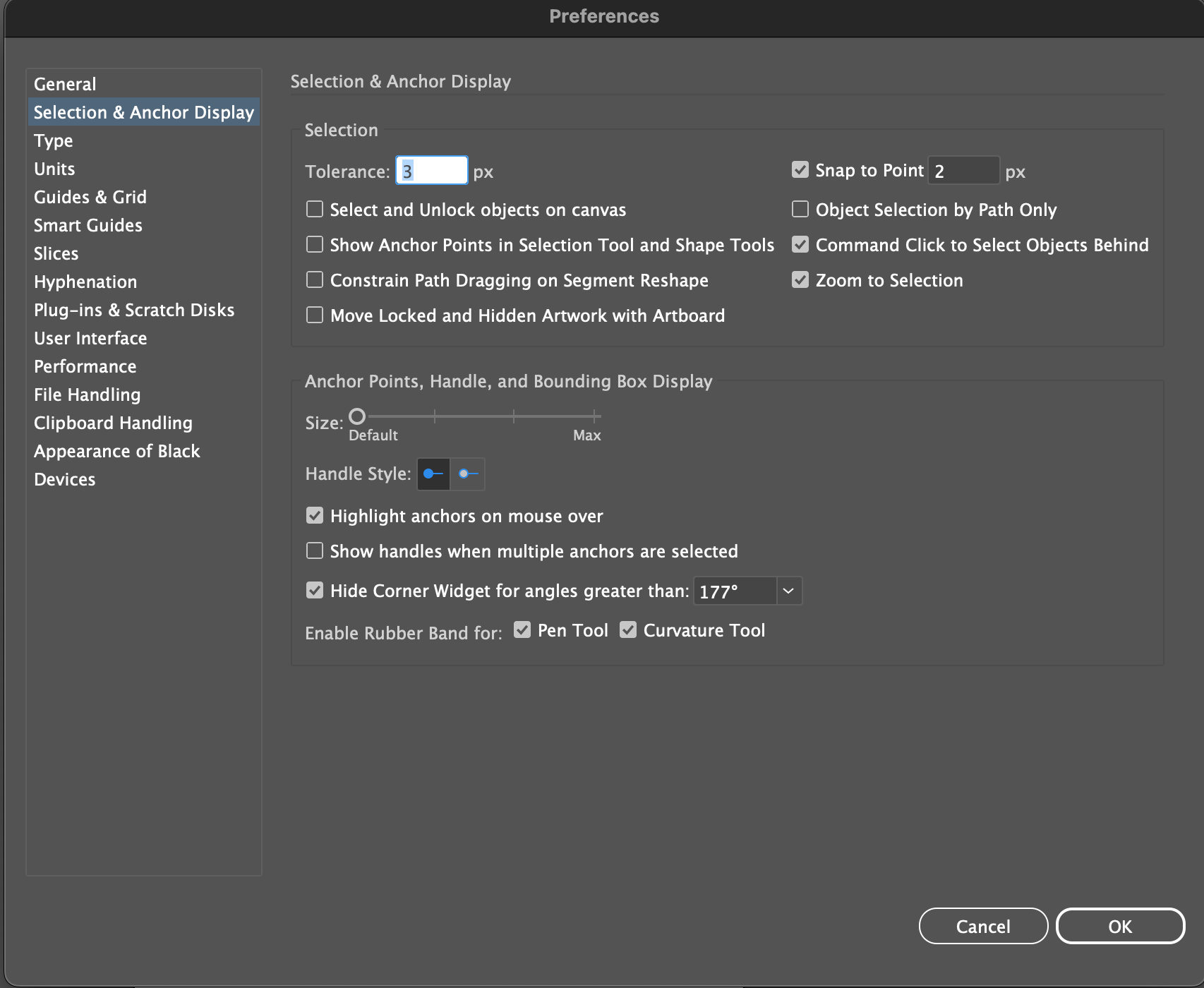Open Smart Guides preferences
Image resolution: width=1204 pixels, height=988 pixels.
[x=88, y=224]
